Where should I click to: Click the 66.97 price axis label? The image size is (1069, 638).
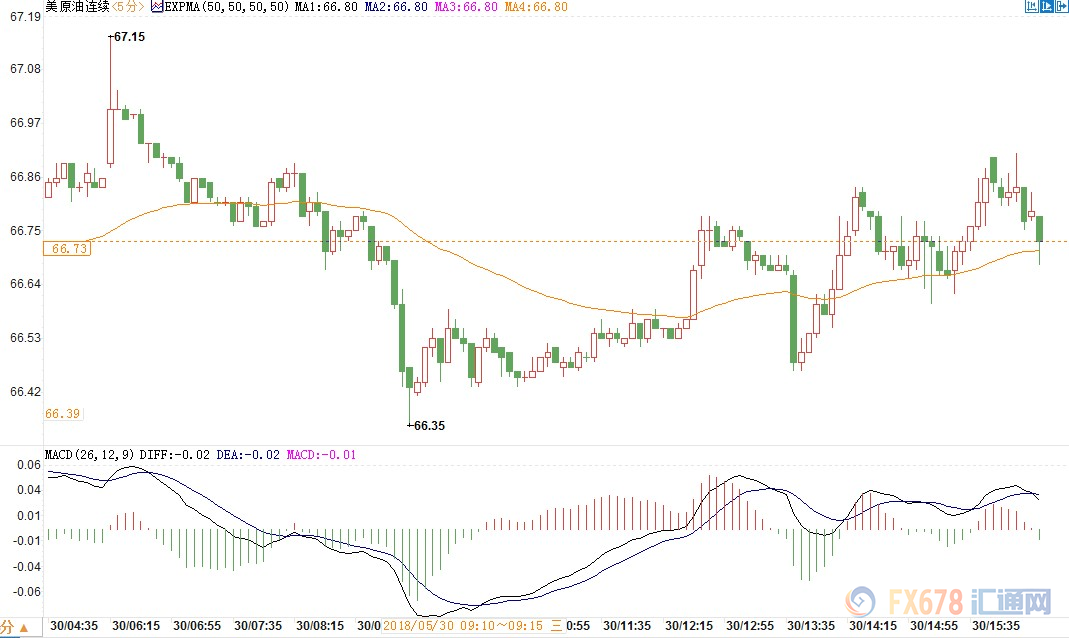(x=26, y=123)
